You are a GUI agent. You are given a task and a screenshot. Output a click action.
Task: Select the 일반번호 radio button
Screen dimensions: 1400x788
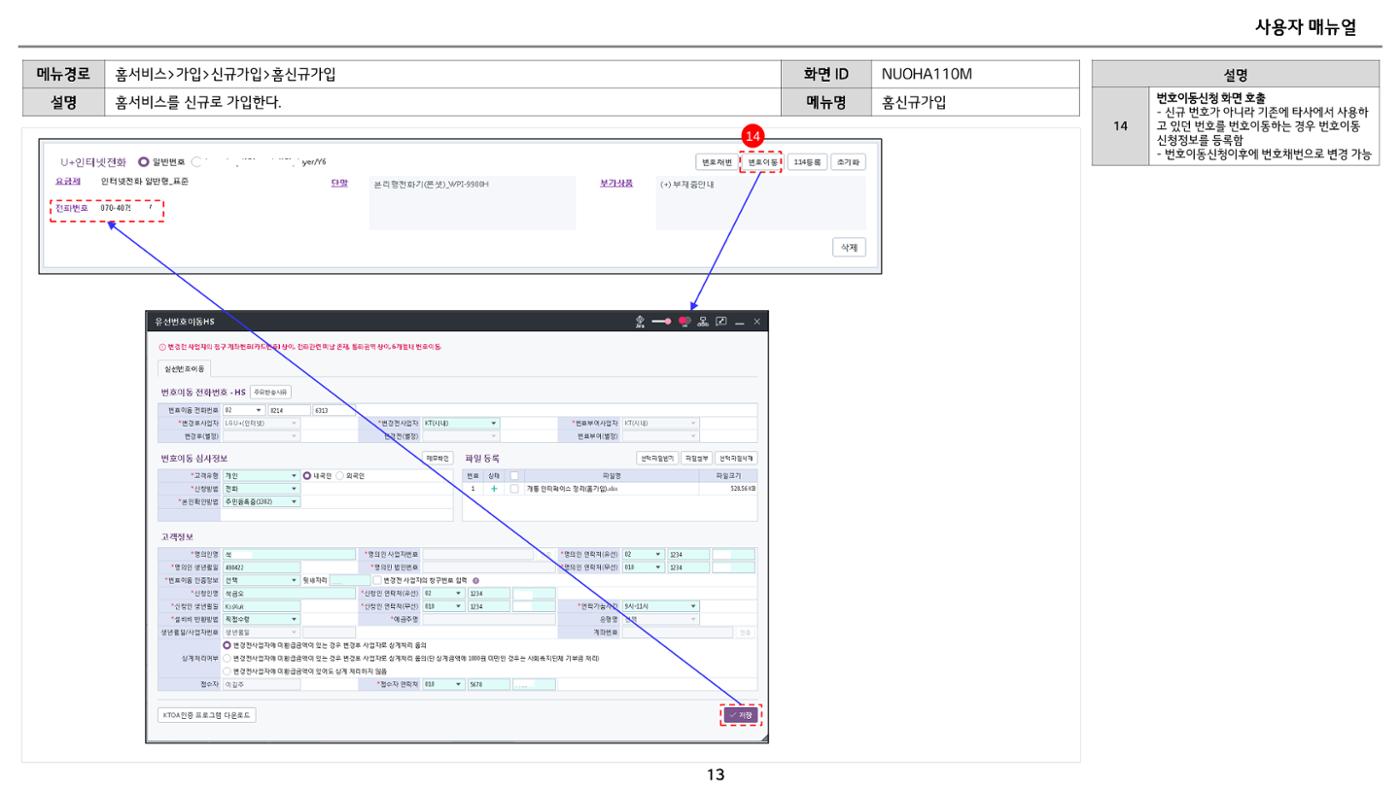tap(143, 162)
